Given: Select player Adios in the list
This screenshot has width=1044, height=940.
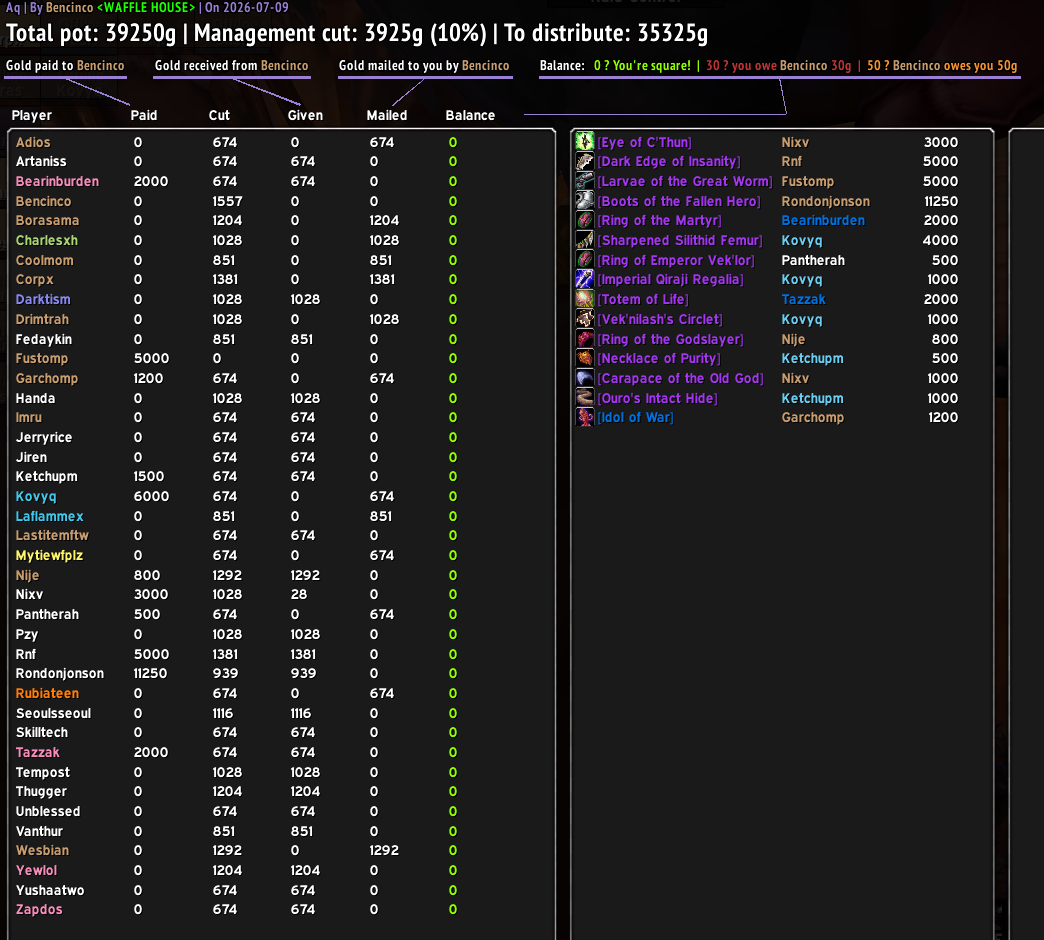Looking at the screenshot, I should (x=33, y=142).
